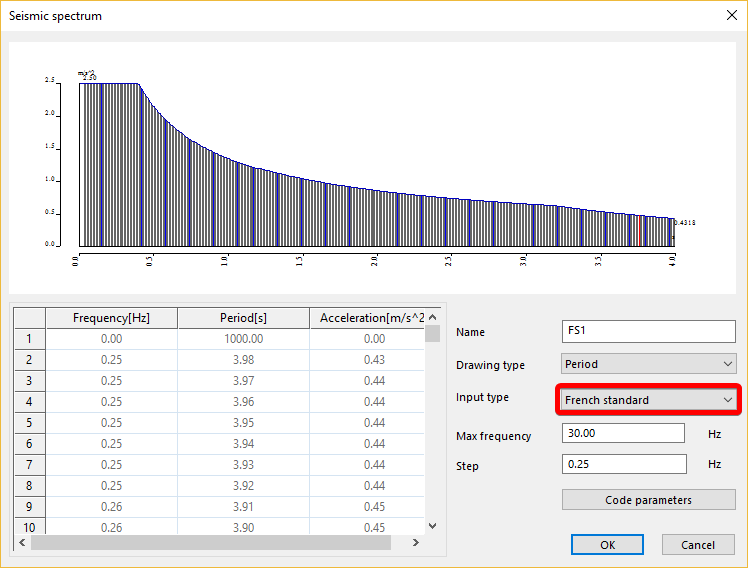Screen dimensions: 748x568
Task: Click the frequency cell 0.00 in row 1
Action: (x=111, y=339)
